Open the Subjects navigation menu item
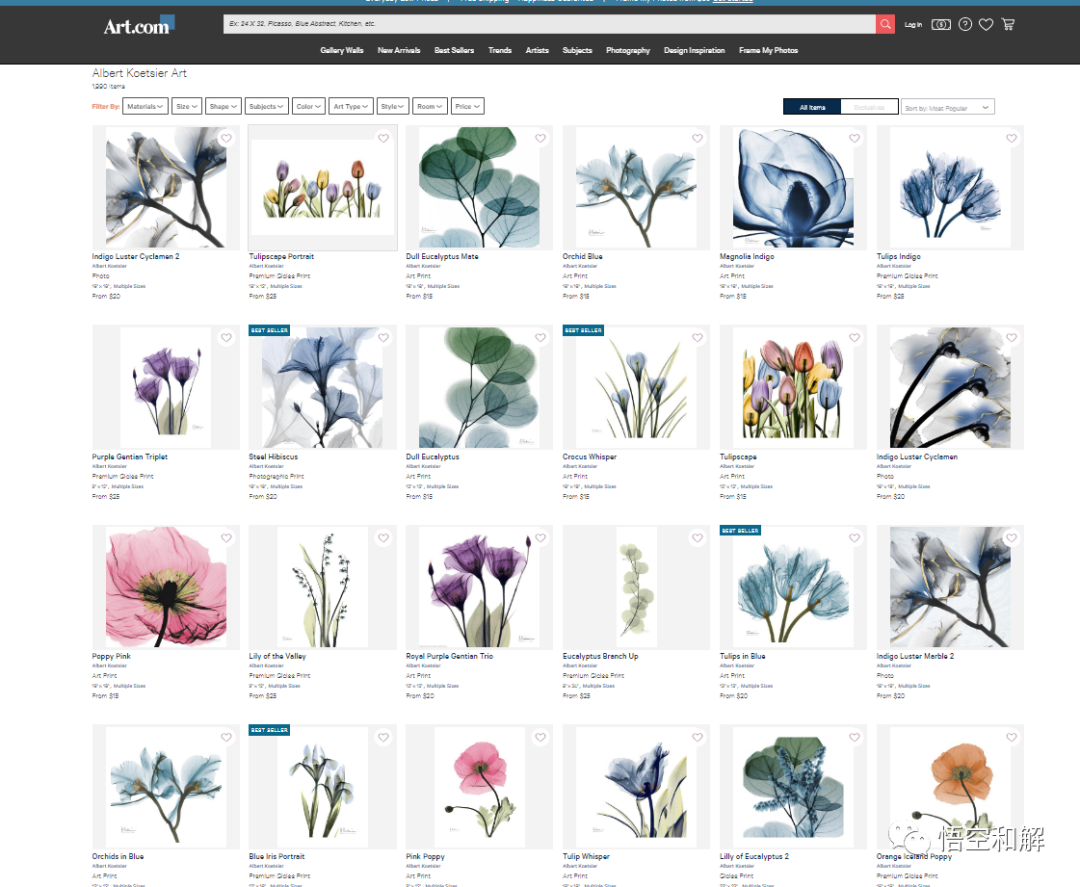This screenshot has width=1080, height=887. tap(577, 50)
